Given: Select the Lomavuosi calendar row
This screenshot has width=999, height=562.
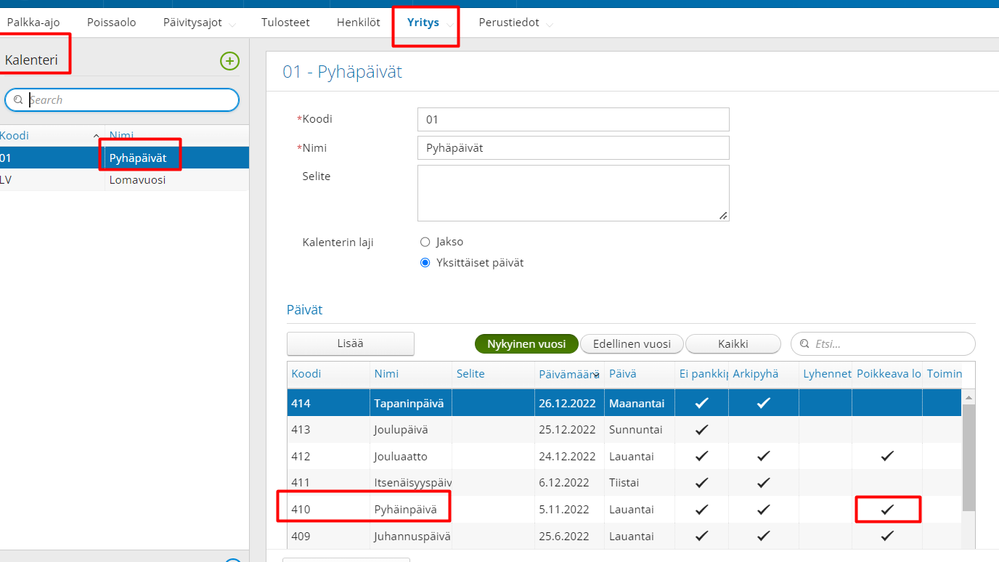Looking at the screenshot, I should point(124,180).
